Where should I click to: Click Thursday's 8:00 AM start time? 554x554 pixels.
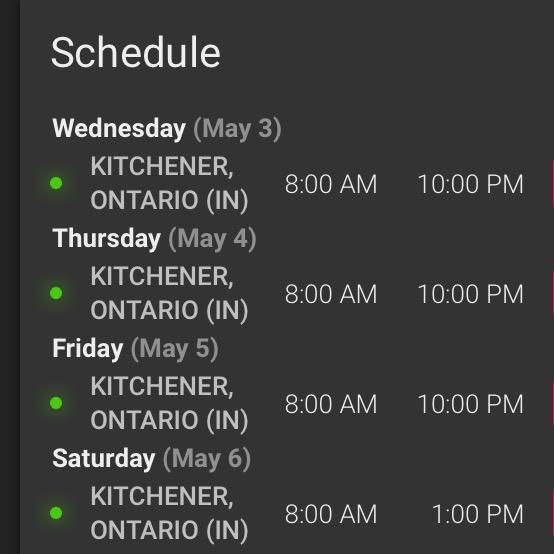pyautogui.click(x=331, y=294)
